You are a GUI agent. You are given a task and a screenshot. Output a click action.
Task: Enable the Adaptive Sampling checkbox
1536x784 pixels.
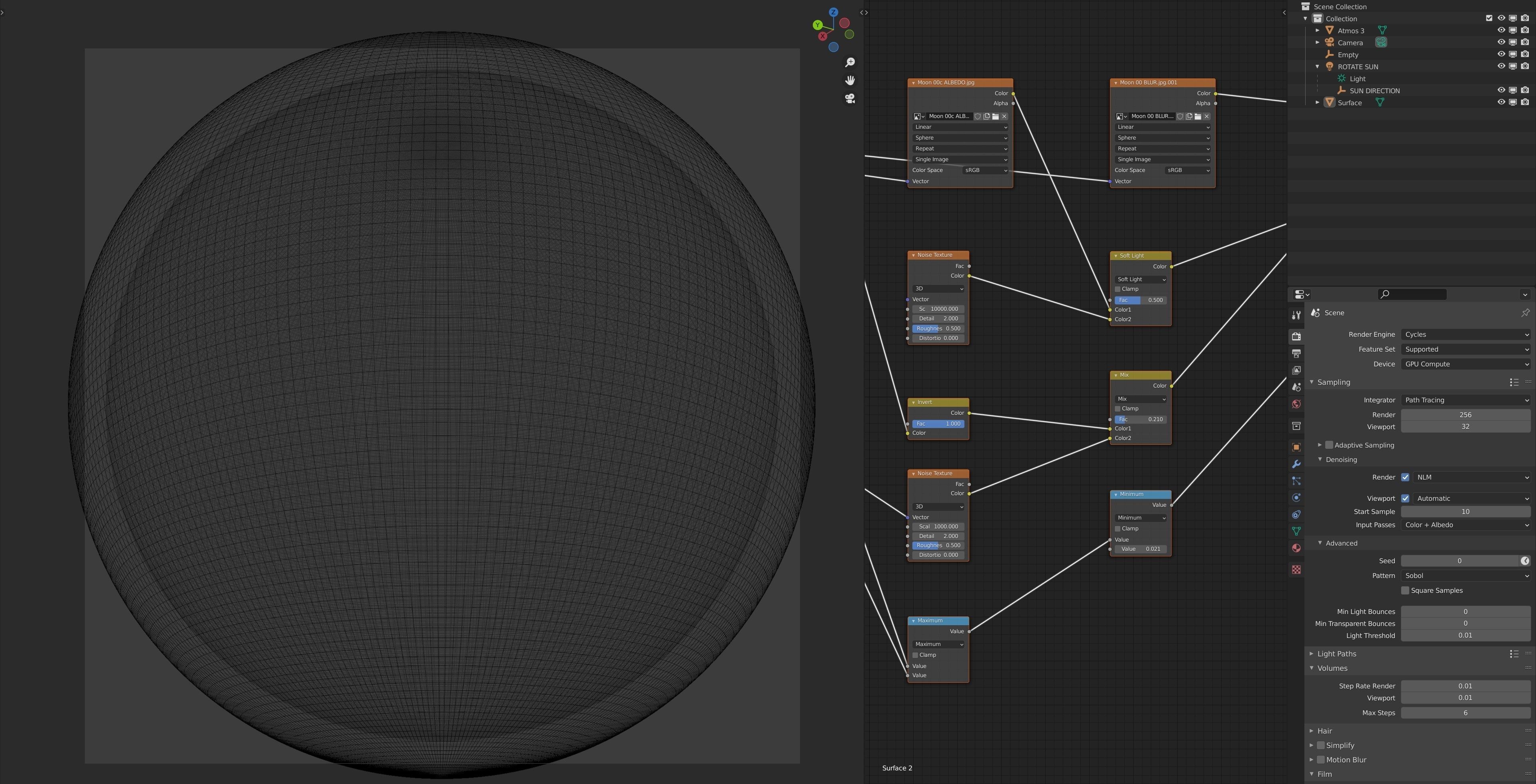point(1329,445)
